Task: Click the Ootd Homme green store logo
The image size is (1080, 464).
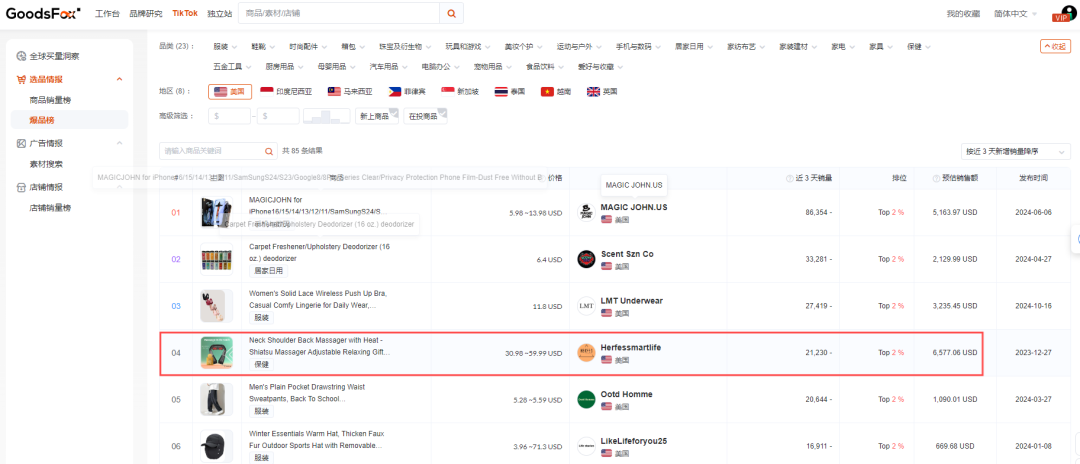Action: (586, 399)
